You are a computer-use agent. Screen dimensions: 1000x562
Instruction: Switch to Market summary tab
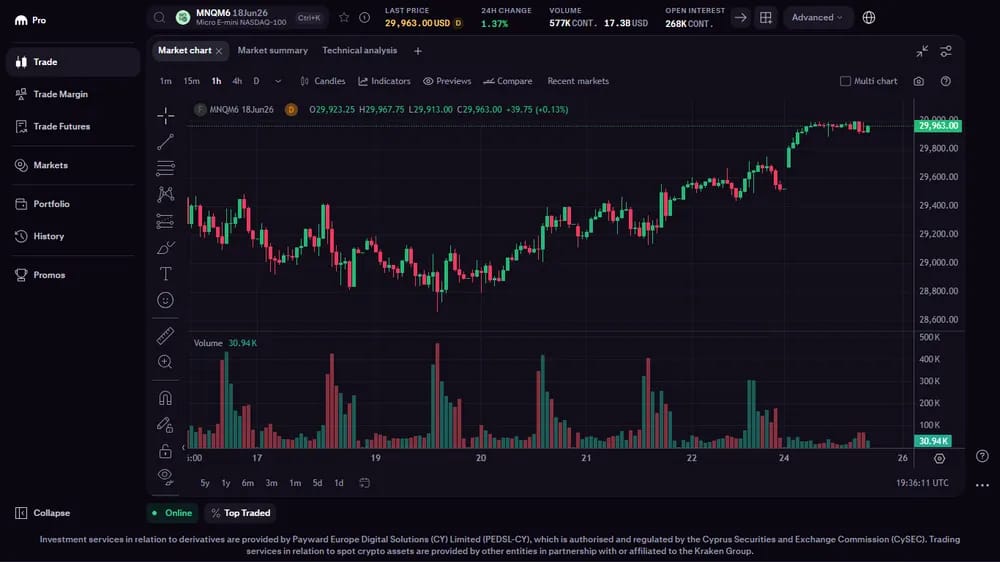click(272, 50)
